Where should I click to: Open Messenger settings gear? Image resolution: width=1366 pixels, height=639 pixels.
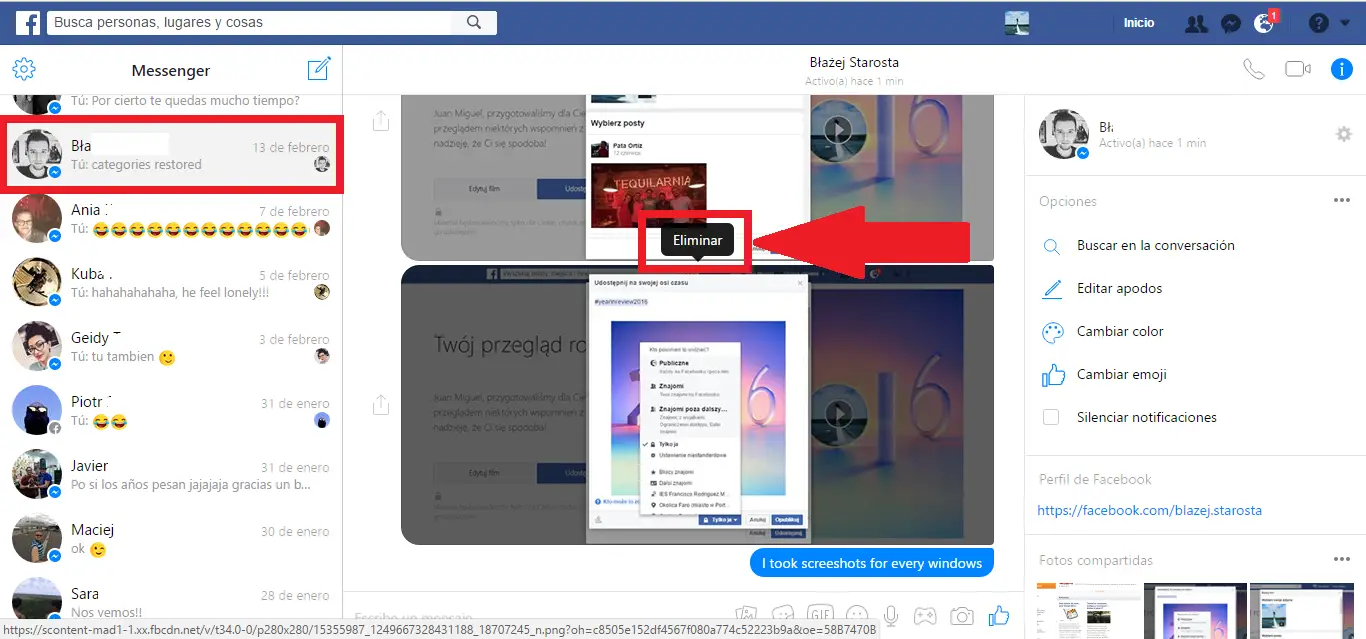point(24,68)
